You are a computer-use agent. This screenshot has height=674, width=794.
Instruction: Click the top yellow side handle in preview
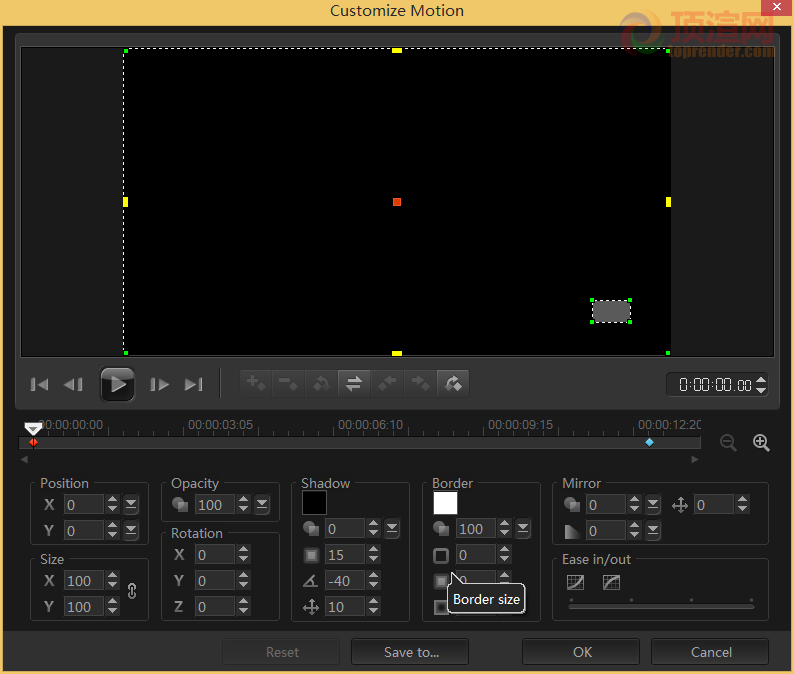pos(397,51)
